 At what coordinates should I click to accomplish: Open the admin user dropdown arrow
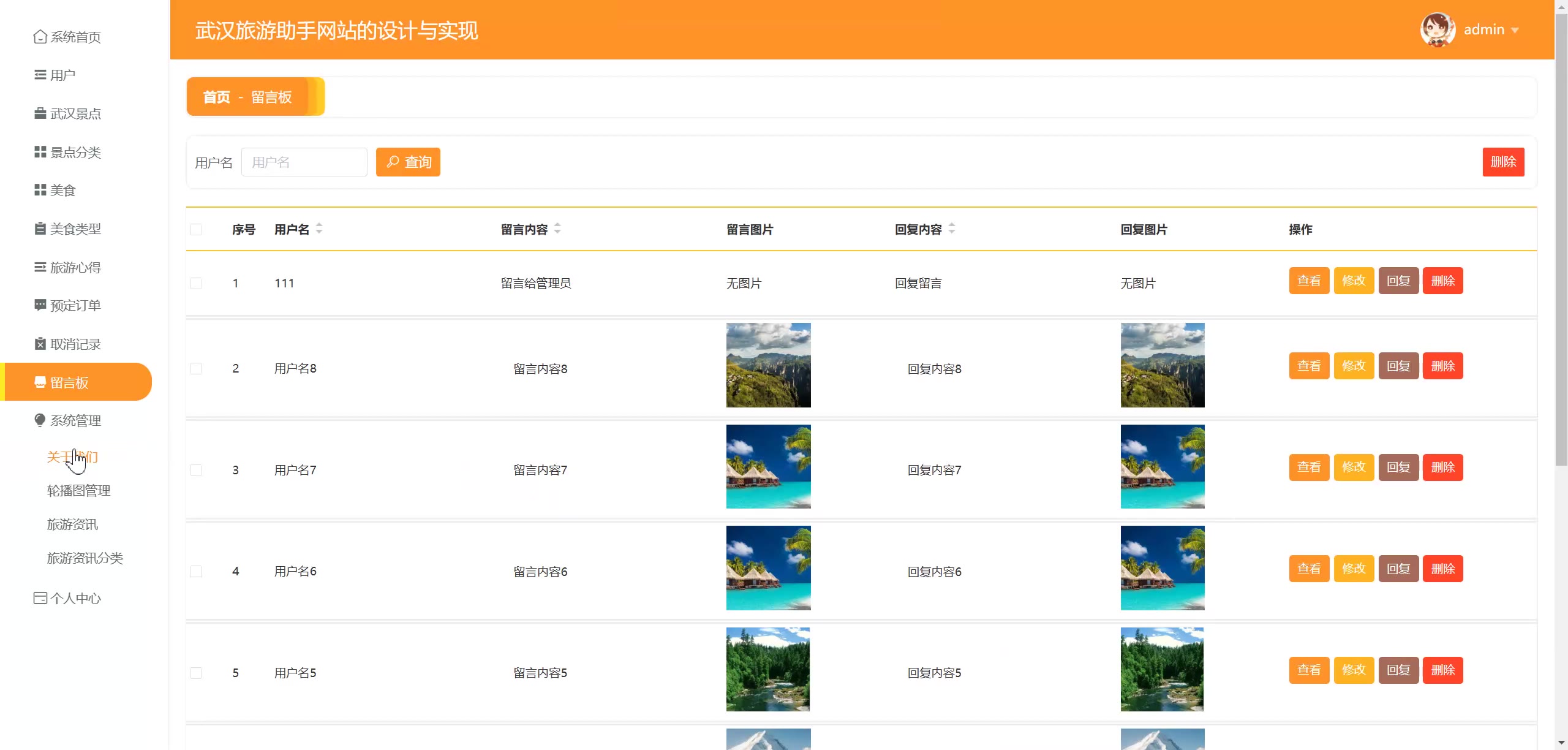[1515, 30]
